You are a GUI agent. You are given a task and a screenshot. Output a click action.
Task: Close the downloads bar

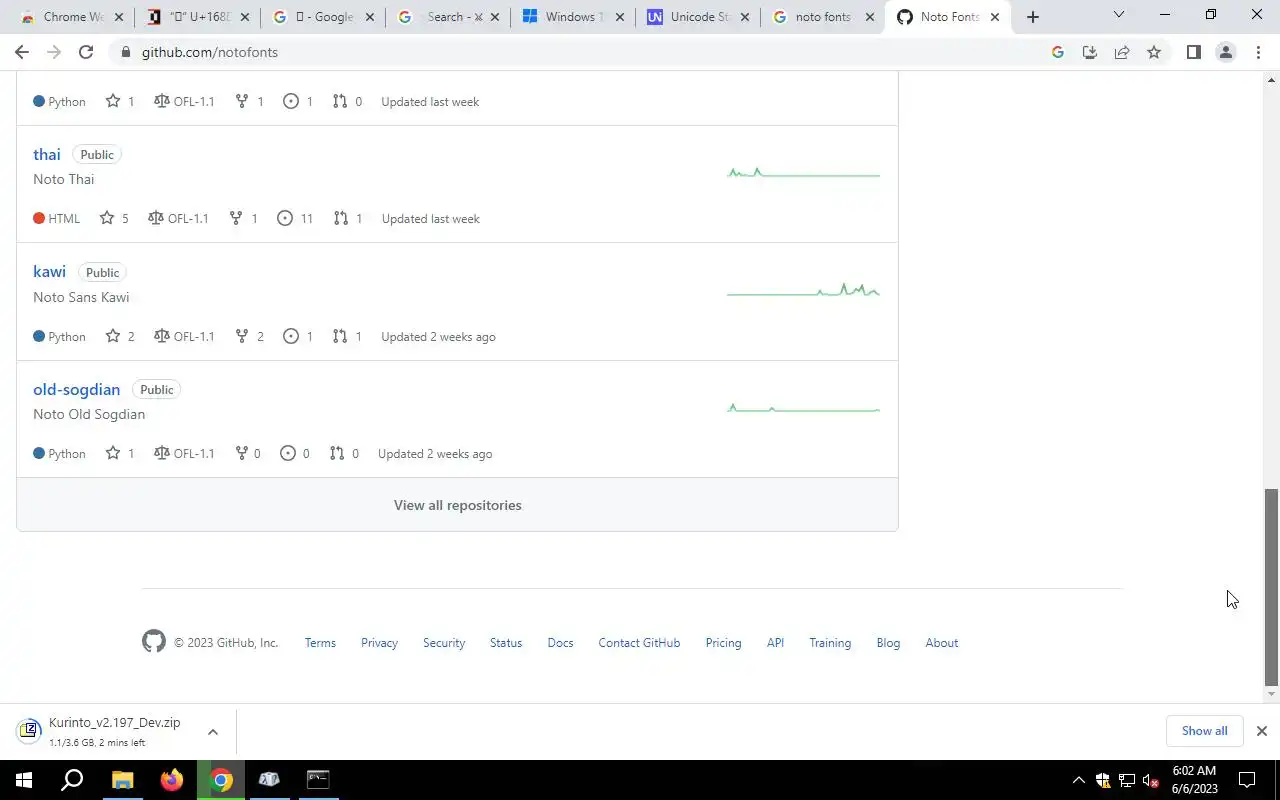pos(1262,731)
